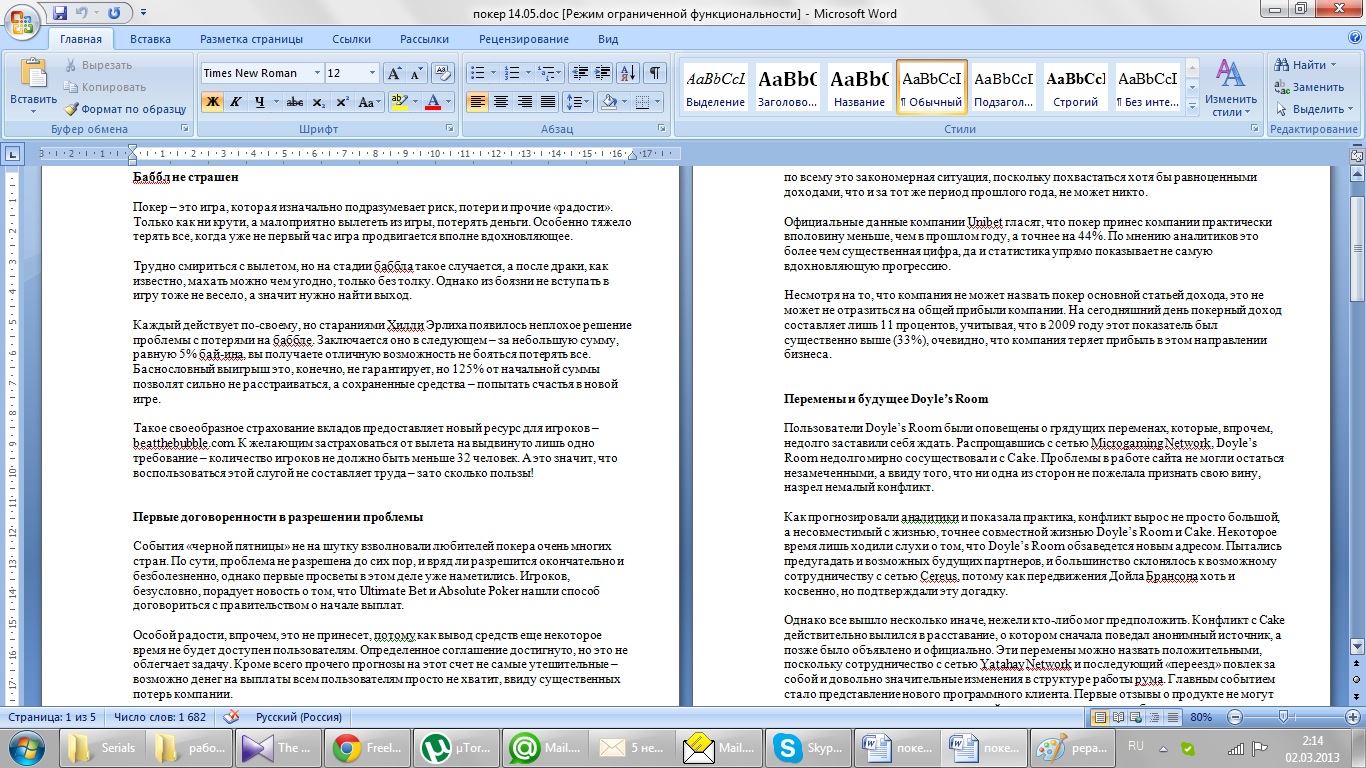The height and width of the screenshot is (768, 1366).
Task: Open the font size 12 dropdown
Action: tap(373, 73)
